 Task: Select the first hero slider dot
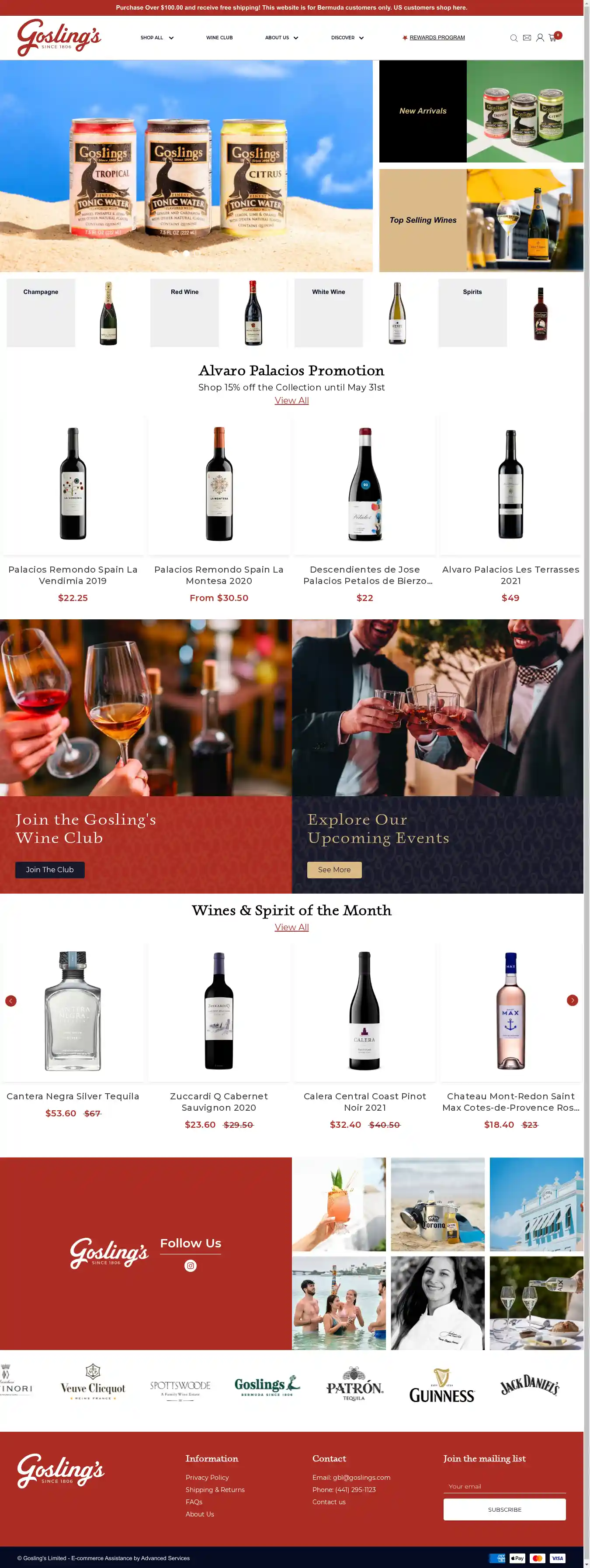click(x=175, y=253)
